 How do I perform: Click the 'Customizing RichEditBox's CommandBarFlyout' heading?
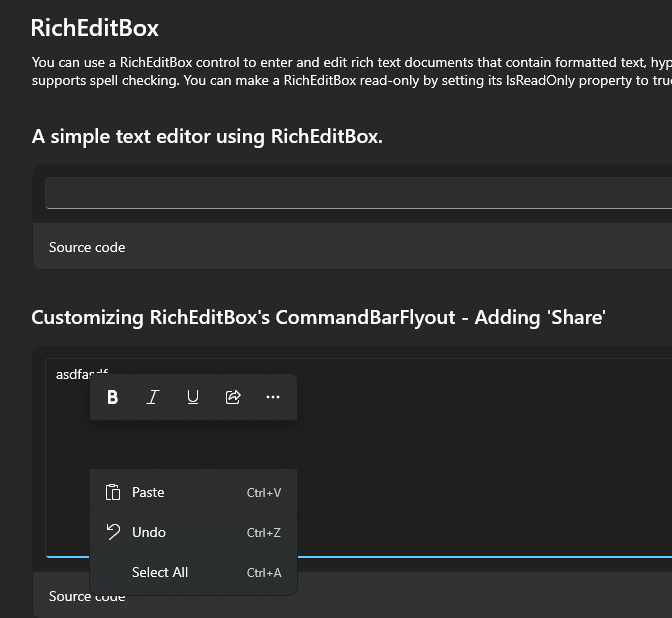point(318,318)
